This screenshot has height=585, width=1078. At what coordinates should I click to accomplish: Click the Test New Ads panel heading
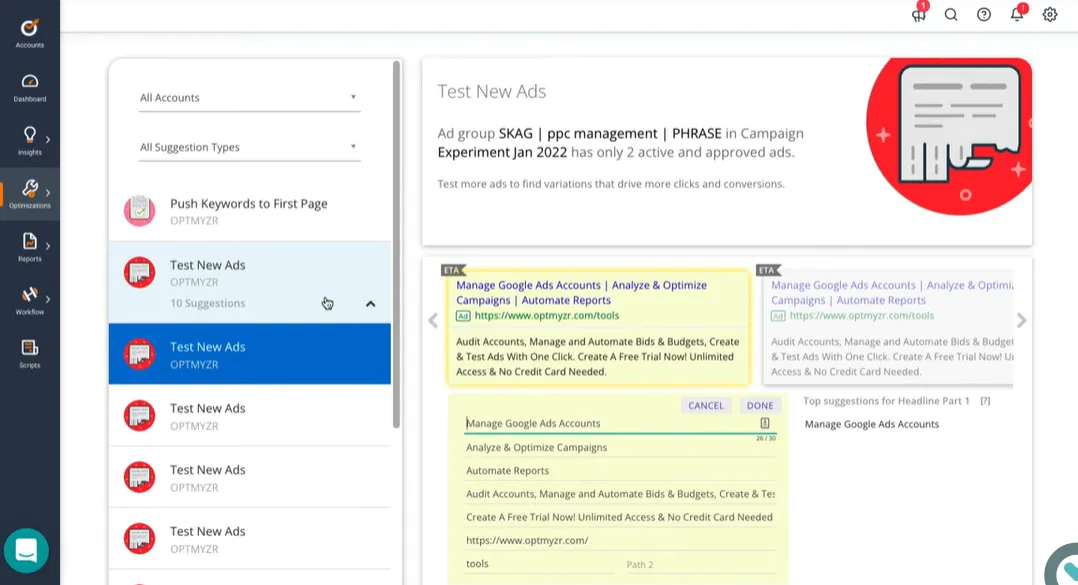pyautogui.click(x=492, y=91)
